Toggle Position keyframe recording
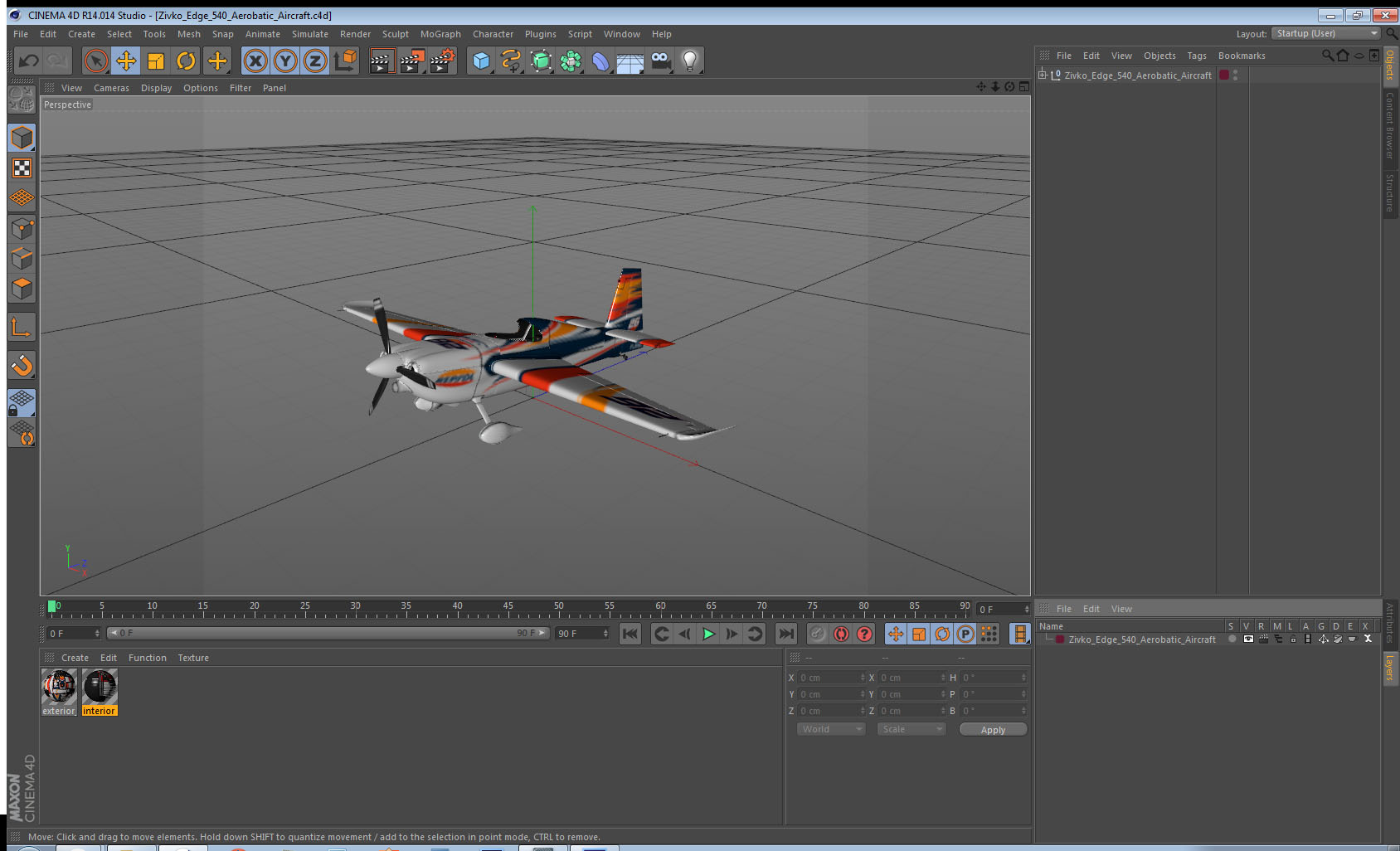1400x851 pixels. tap(896, 634)
